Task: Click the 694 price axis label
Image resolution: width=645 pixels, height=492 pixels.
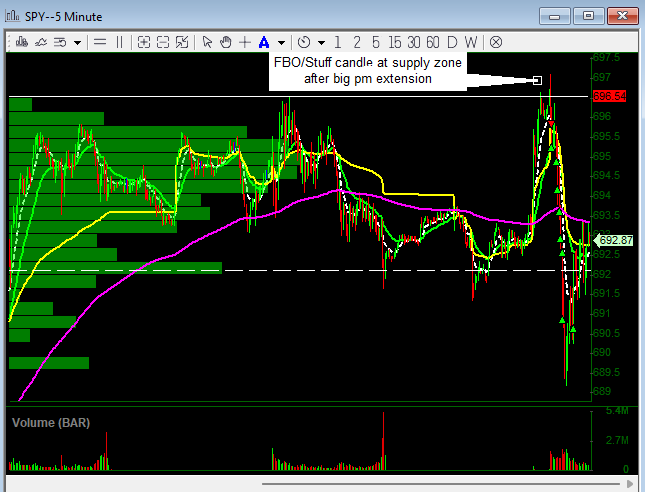Action: coord(602,195)
